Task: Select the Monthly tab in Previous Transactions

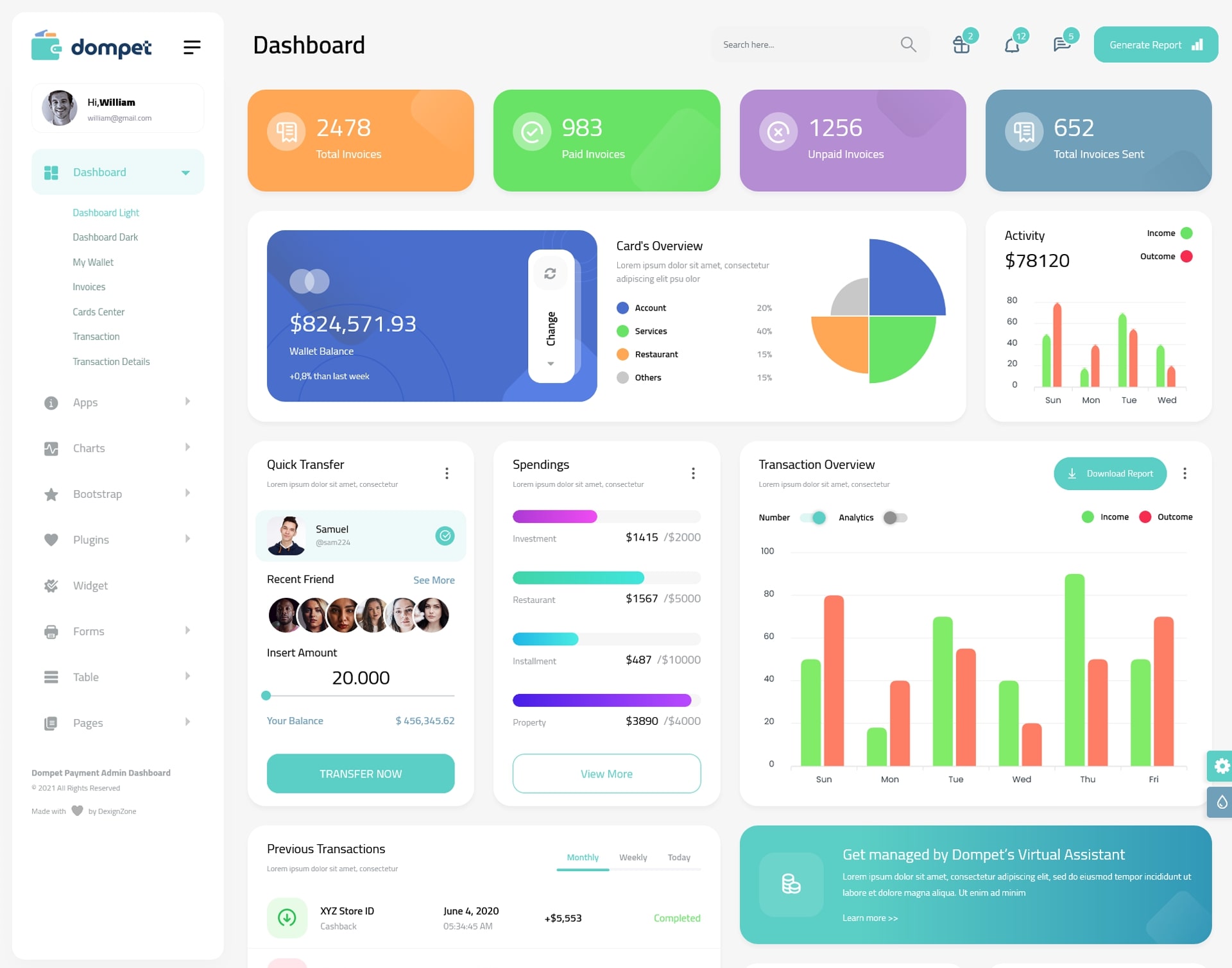Action: coord(580,856)
